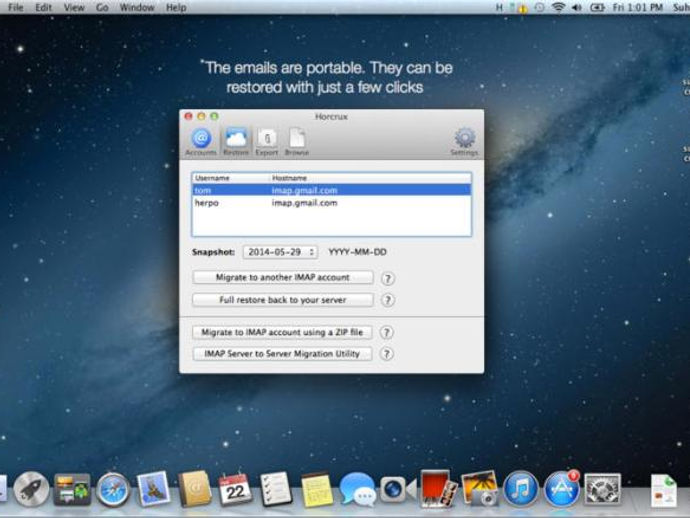The height and width of the screenshot is (518, 690).
Task: Select the herpo account row
Action: [331, 203]
